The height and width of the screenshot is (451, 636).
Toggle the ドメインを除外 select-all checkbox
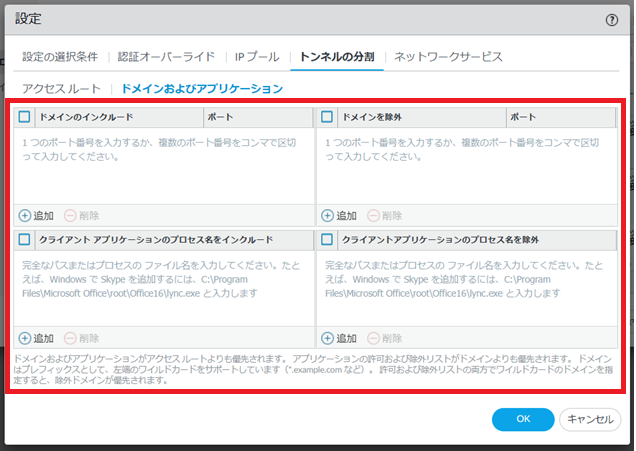328,117
